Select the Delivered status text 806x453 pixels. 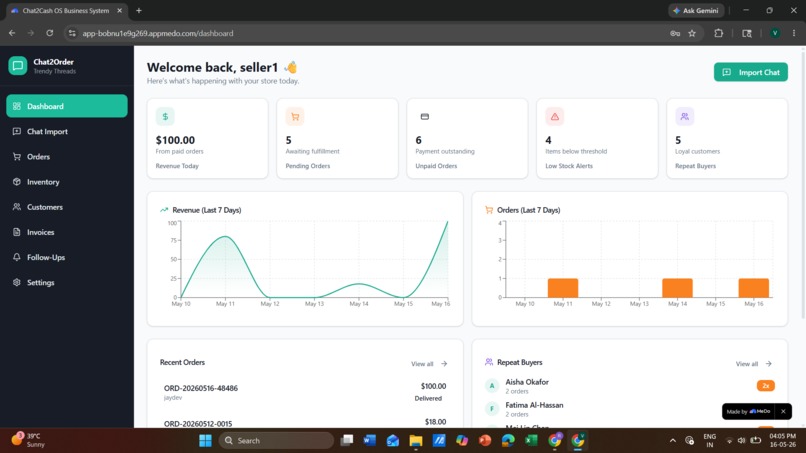pos(428,398)
